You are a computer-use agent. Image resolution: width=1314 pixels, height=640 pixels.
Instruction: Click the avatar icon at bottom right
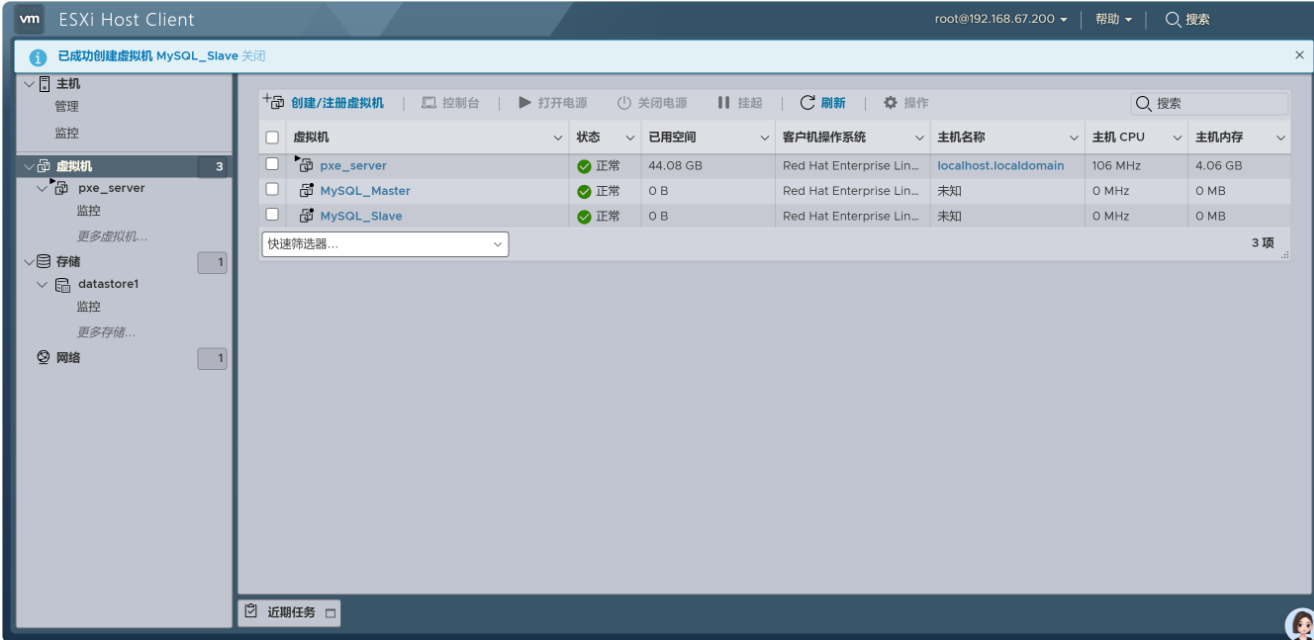[1300, 624]
